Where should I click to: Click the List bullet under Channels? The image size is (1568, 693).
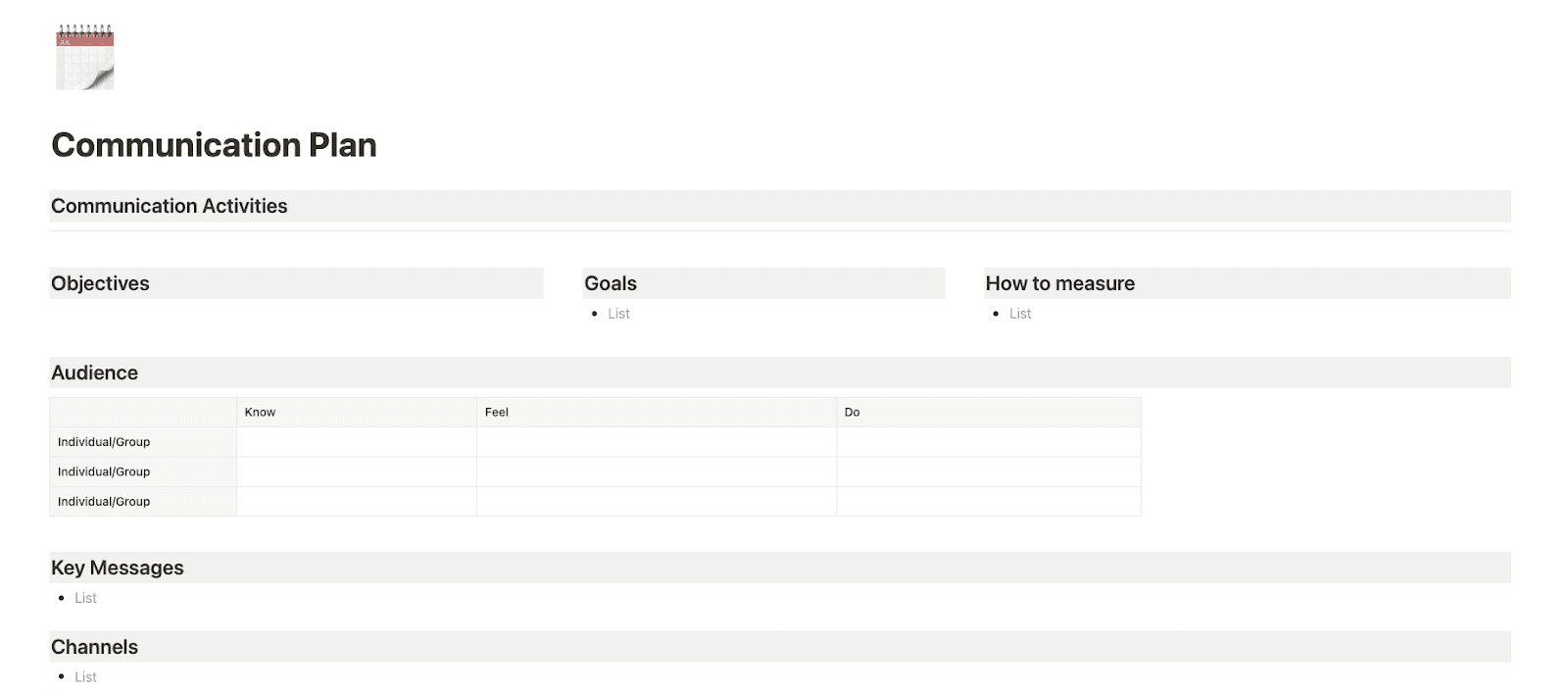pyautogui.click(x=86, y=677)
